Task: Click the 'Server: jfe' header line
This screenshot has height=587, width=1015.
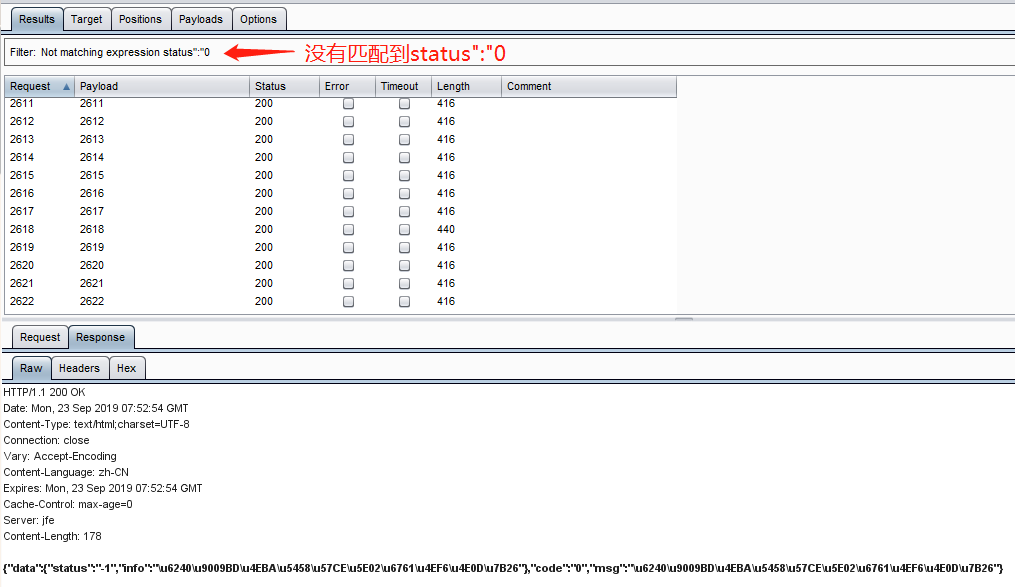Action: [x=28, y=520]
